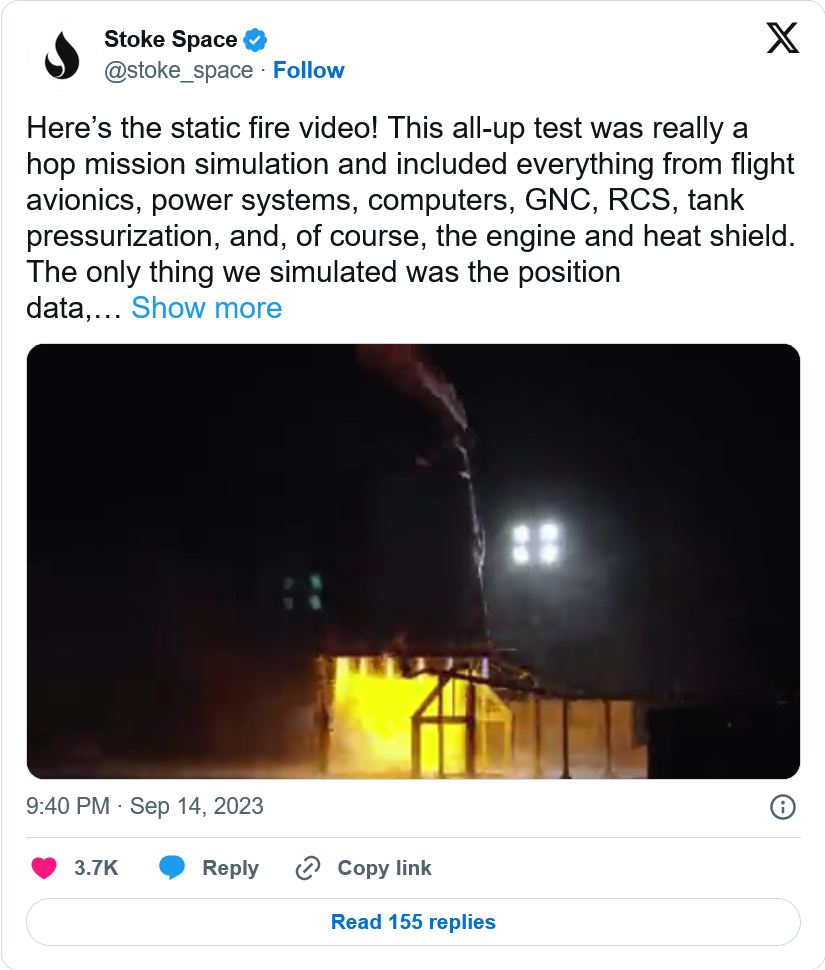Open the X logo link
825x970 pixels.
(782, 39)
